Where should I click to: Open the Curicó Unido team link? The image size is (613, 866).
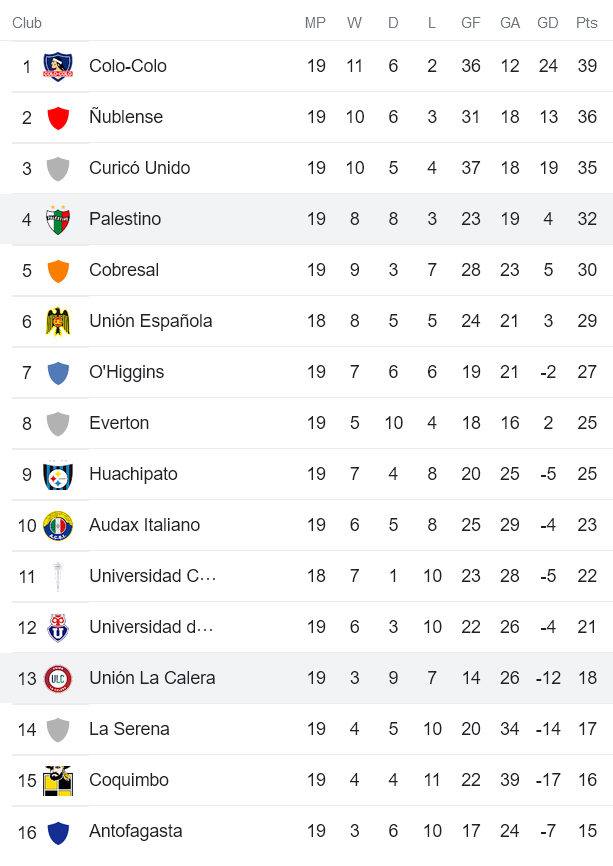[139, 168]
